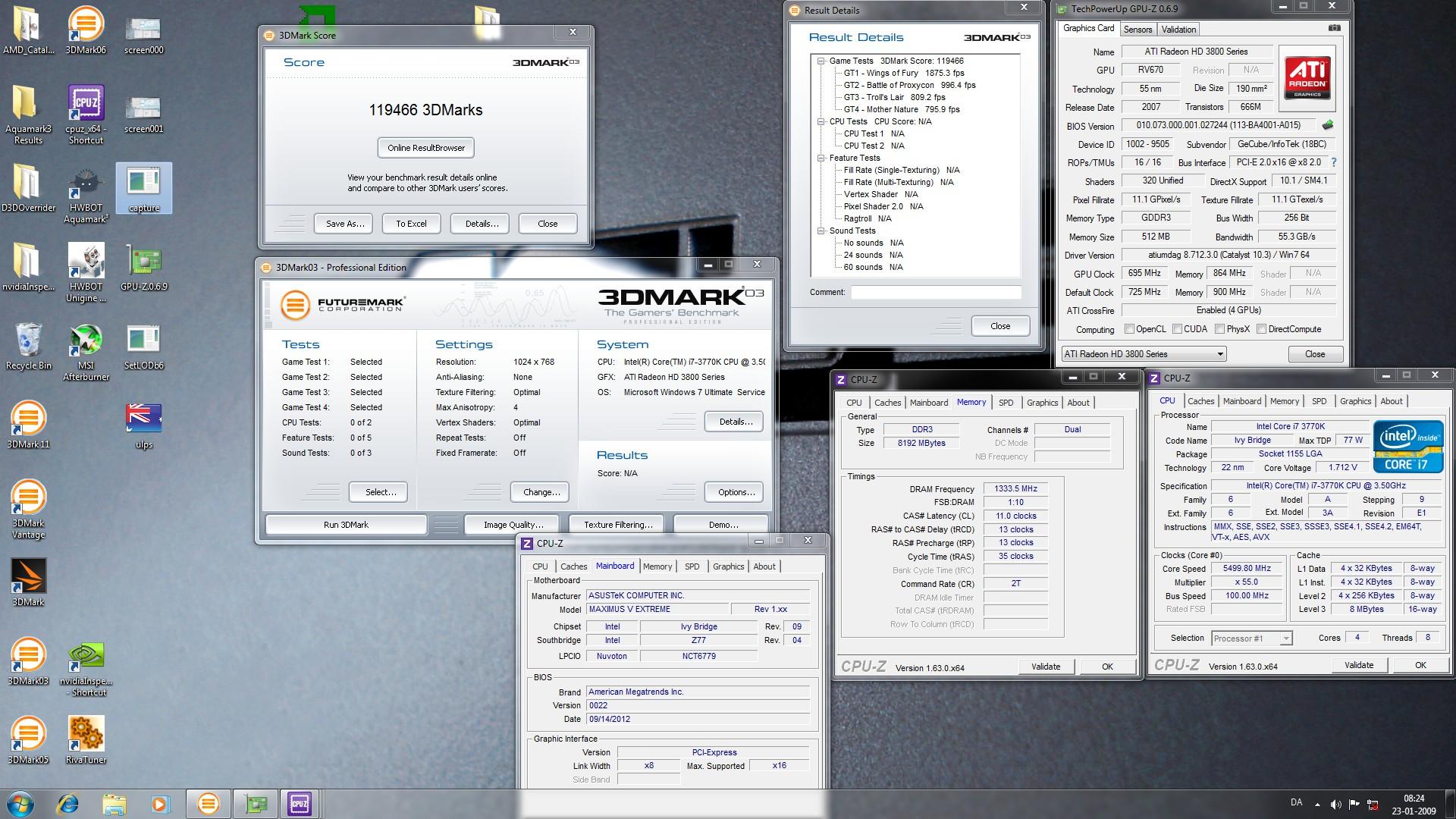
Task: Launch 3DMark Vantage from desktop
Action: tap(28, 508)
